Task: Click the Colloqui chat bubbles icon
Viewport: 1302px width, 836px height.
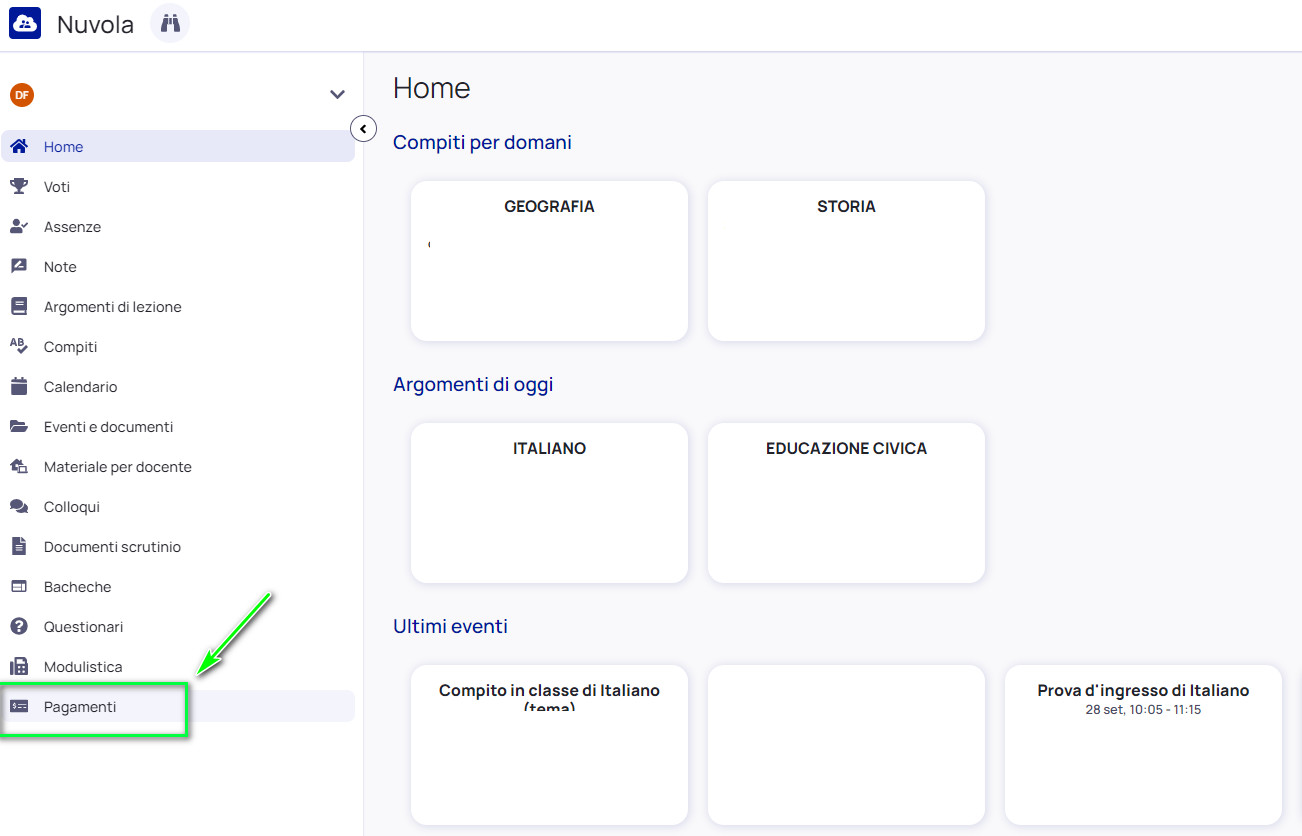Action: coord(19,506)
